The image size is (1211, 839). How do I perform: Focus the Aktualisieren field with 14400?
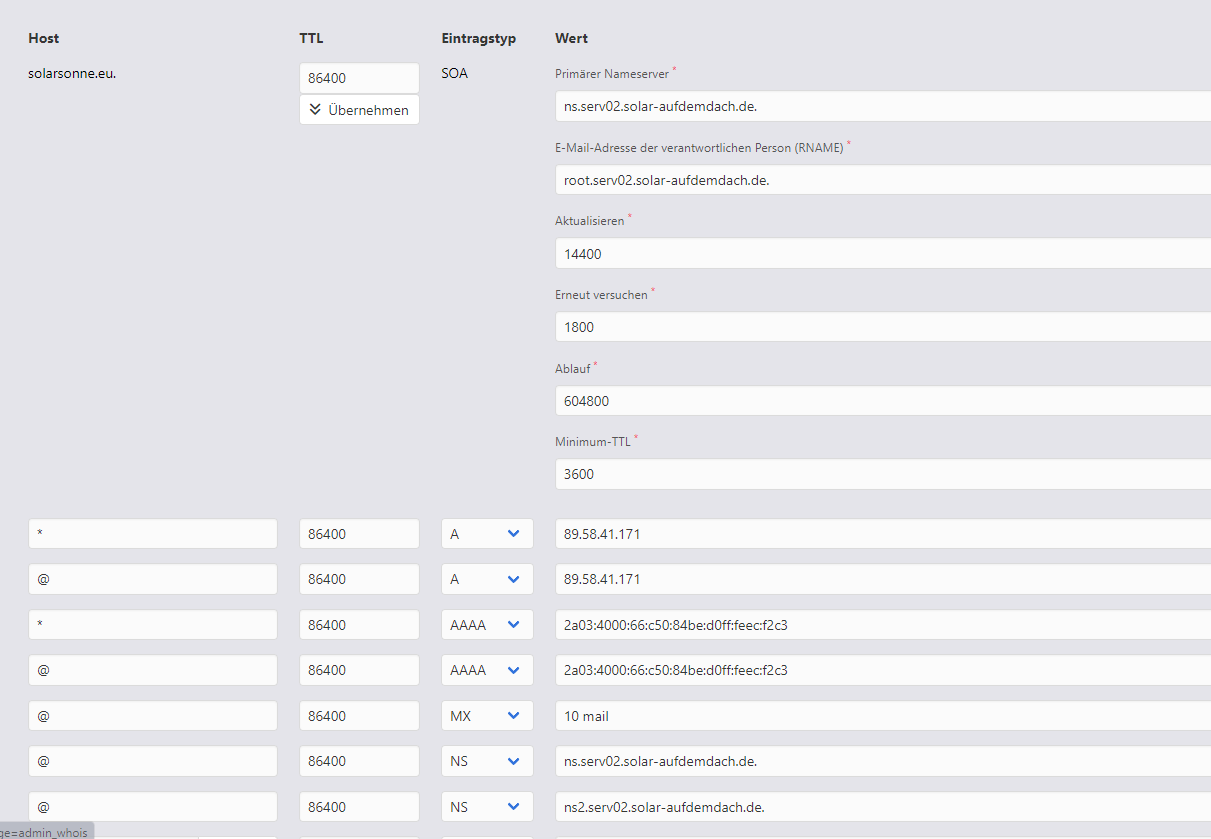point(880,254)
